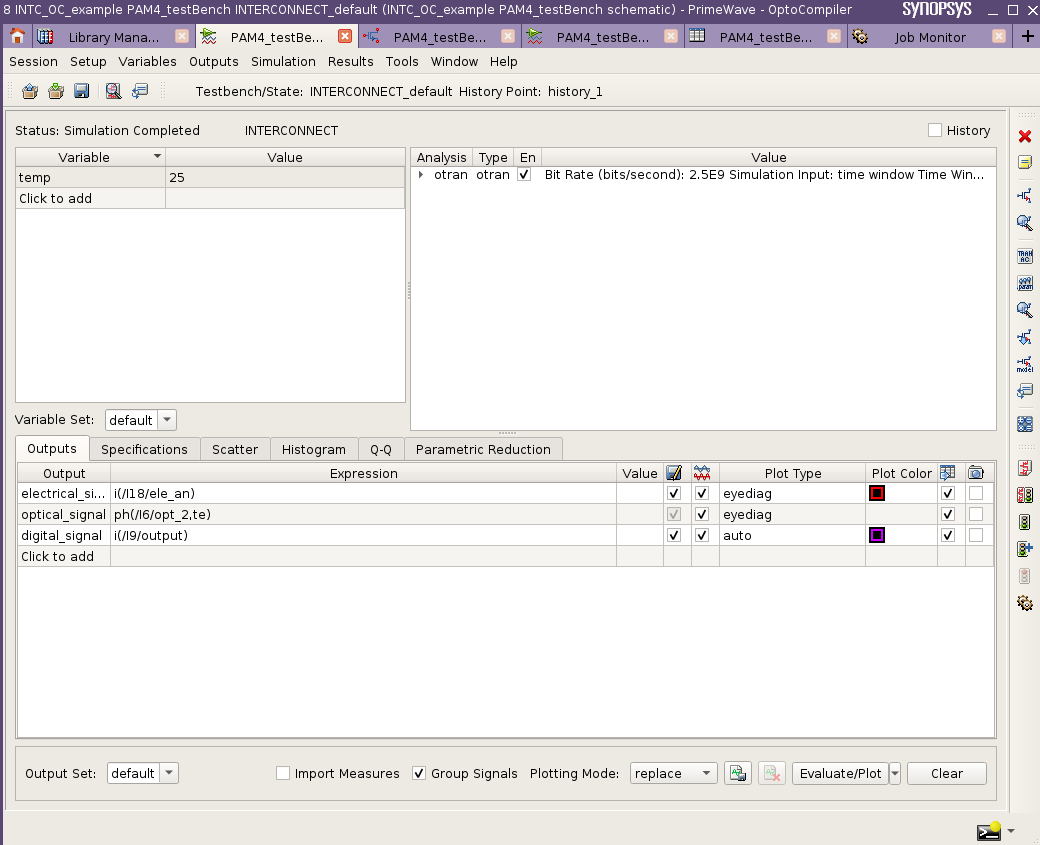
Task: Select expression i(/I9/output) cell
Action: [363, 535]
